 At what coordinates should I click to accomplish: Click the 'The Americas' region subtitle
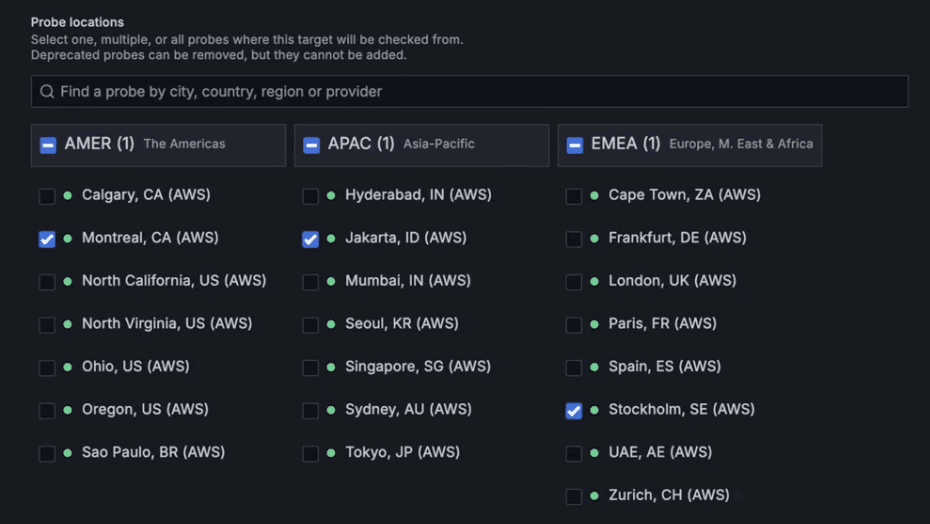pyautogui.click(x=184, y=144)
